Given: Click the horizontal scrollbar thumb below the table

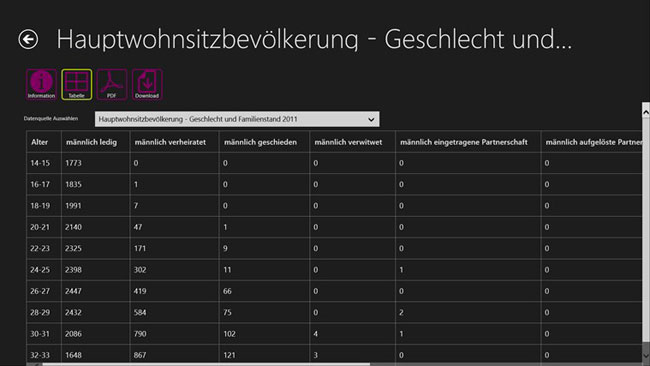Looking at the screenshot, I should [x=206, y=364].
